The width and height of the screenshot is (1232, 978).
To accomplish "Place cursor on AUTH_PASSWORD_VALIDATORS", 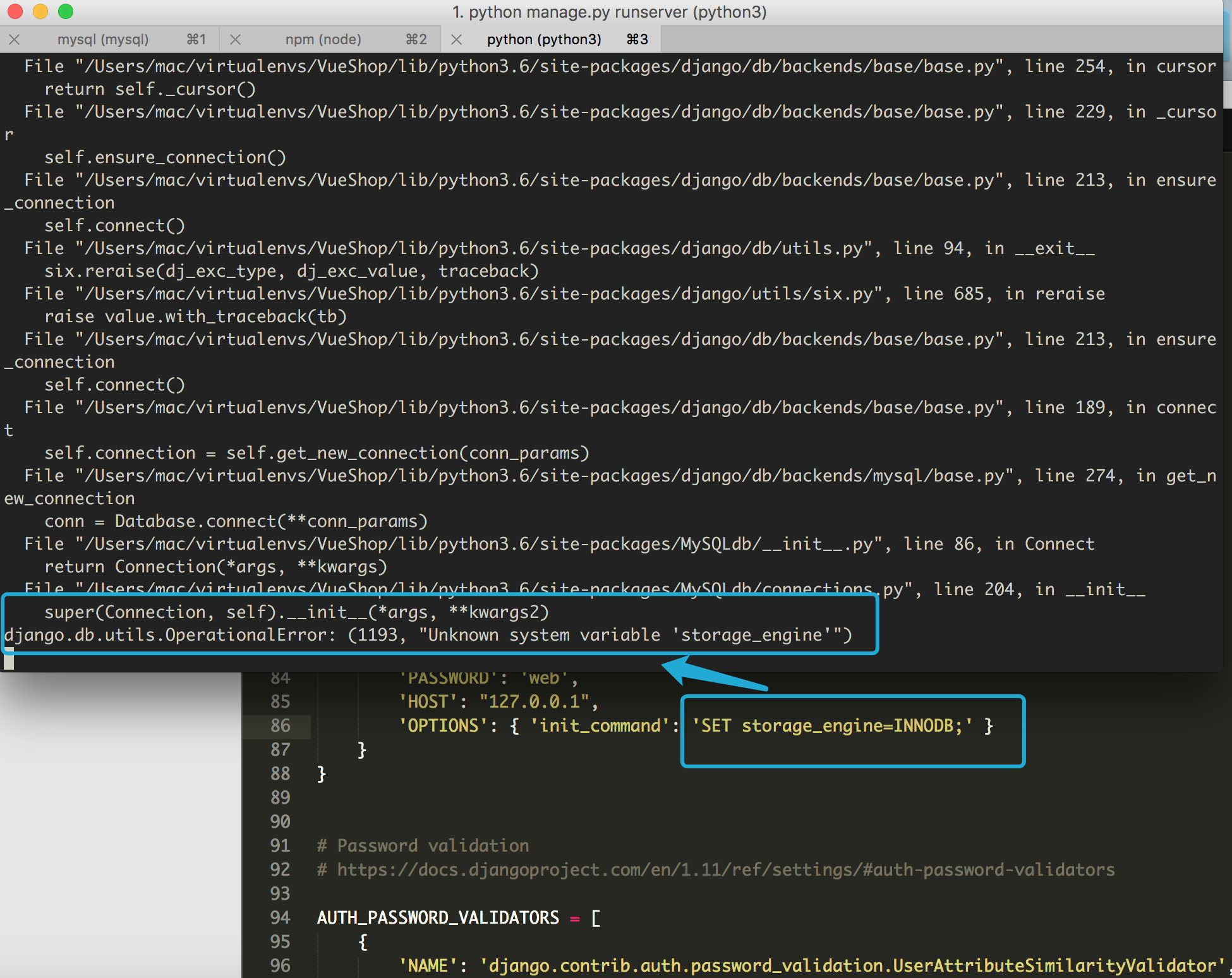I will point(438,918).
